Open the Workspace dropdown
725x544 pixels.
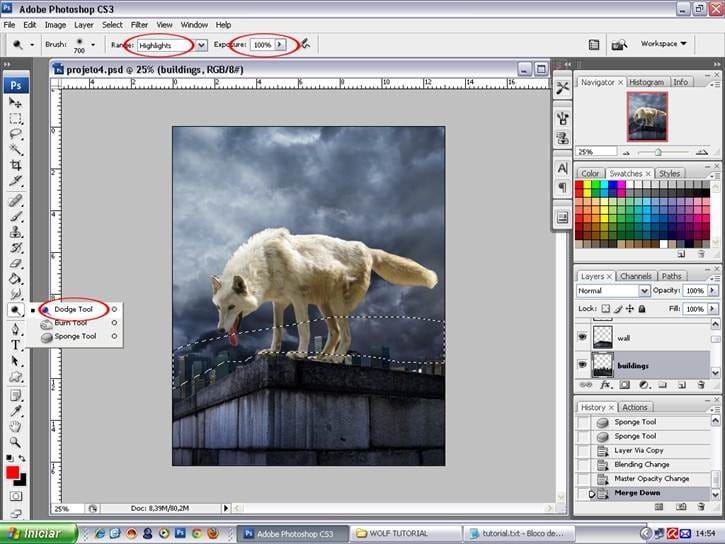[664, 43]
